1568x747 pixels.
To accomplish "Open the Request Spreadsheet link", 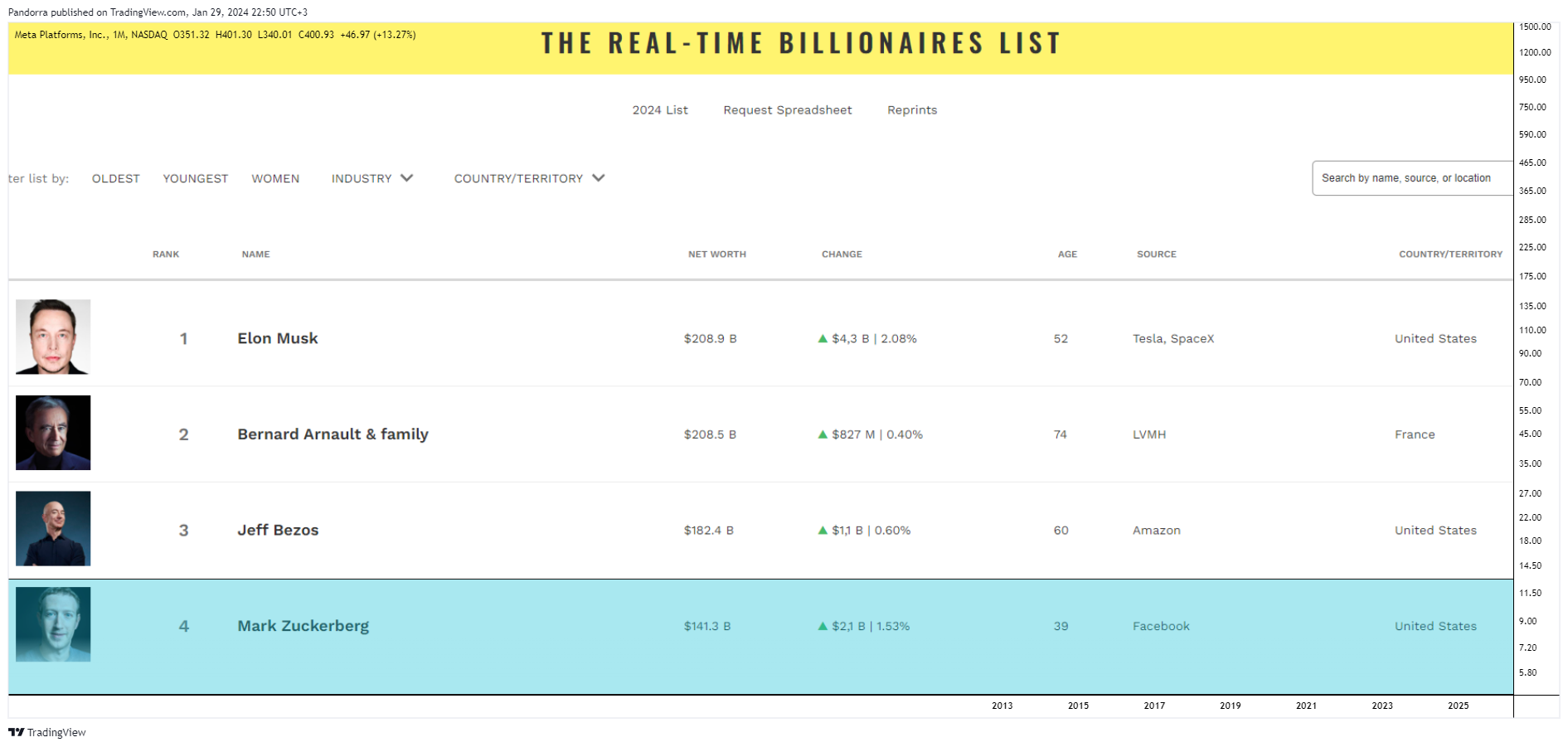I will (x=788, y=110).
